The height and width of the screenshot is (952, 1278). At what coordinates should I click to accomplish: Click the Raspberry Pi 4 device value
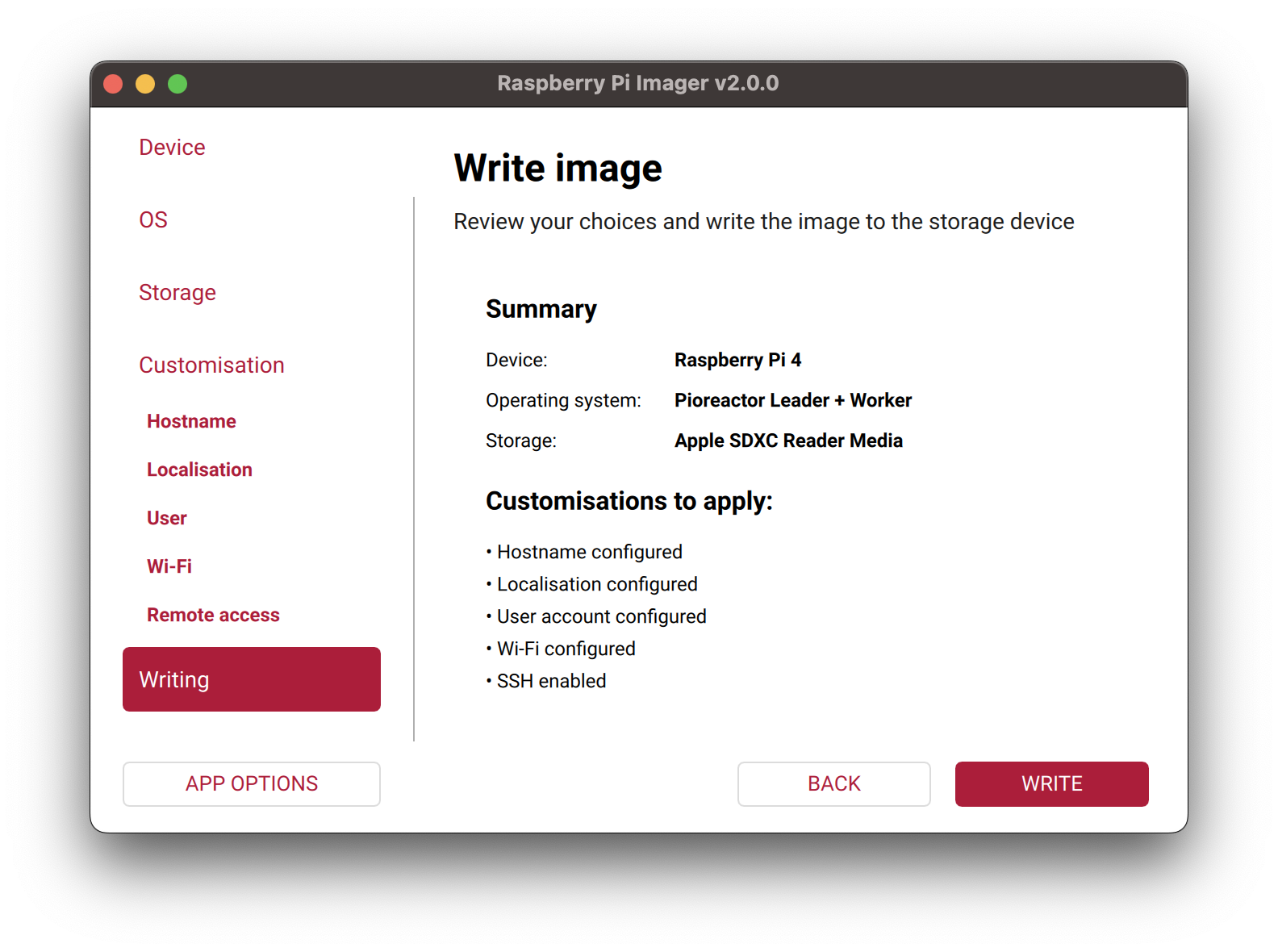tap(737, 360)
